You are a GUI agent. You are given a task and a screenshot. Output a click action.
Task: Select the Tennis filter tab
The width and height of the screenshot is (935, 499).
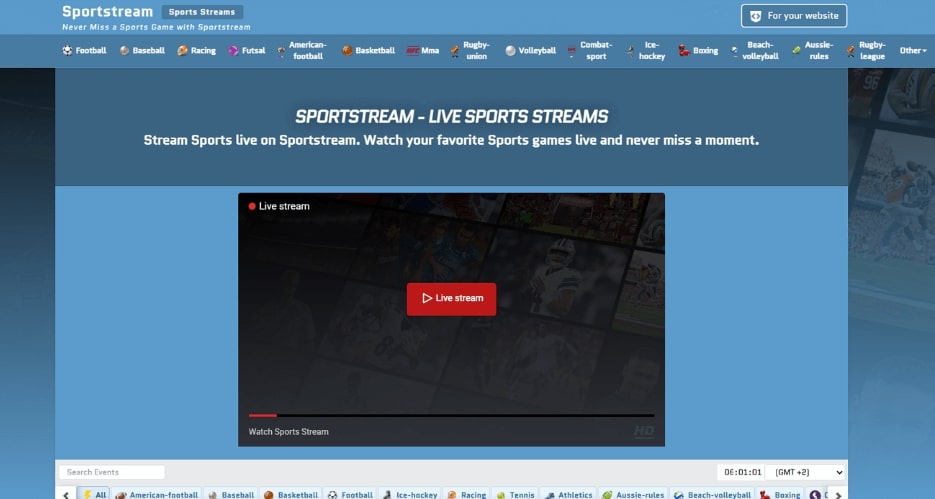(516, 494)
